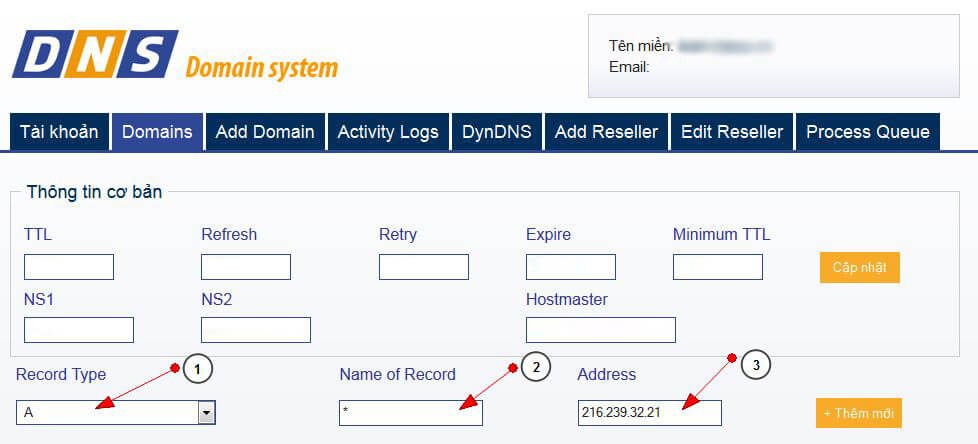This screenshot has height=444, width=978.
Task: Click the Tên miền label text
Action: tap(641, 46)
